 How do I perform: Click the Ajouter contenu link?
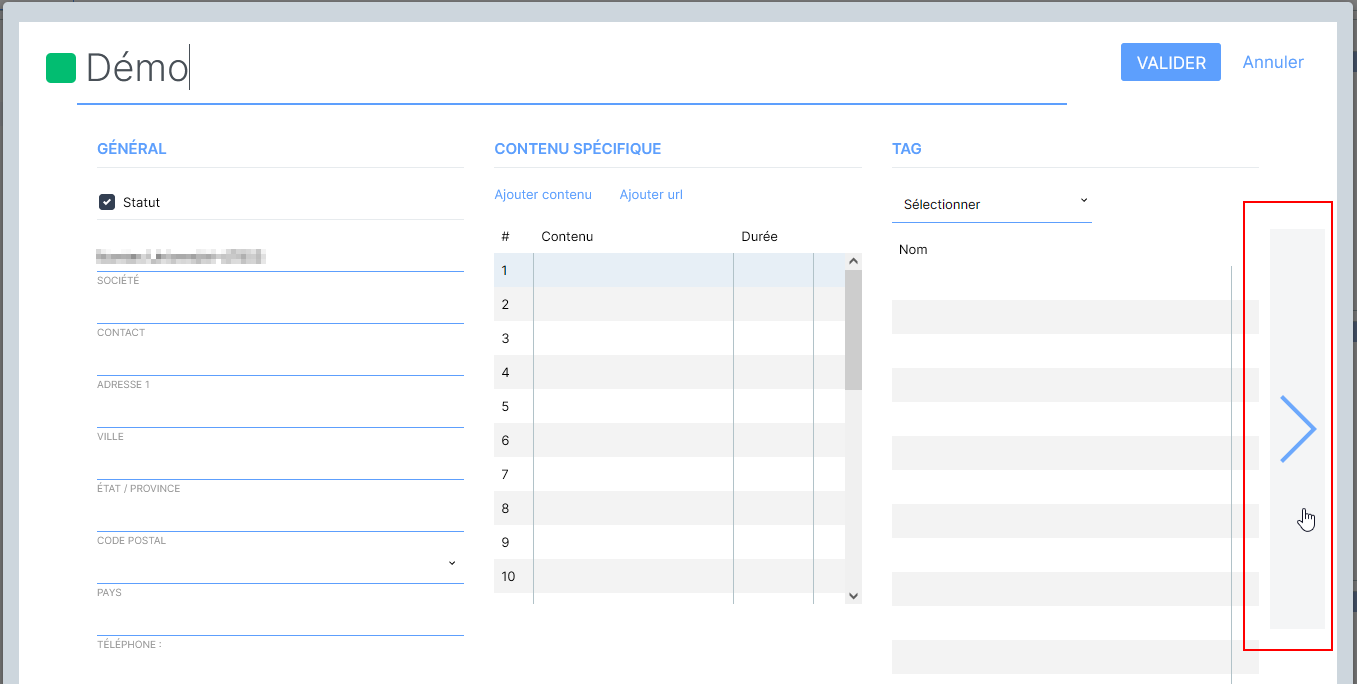[x=543, y=195]
